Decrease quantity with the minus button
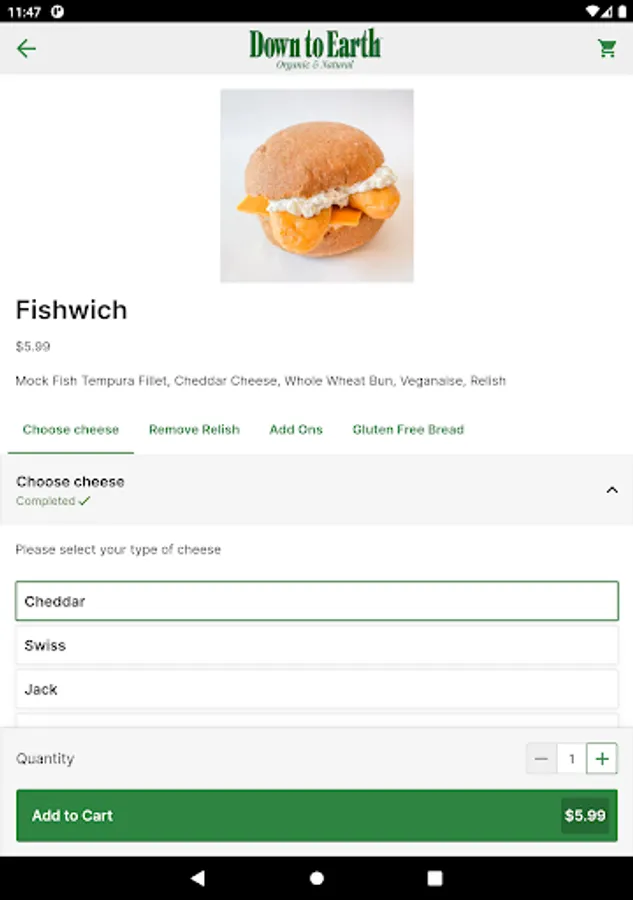 coord(541,758)
